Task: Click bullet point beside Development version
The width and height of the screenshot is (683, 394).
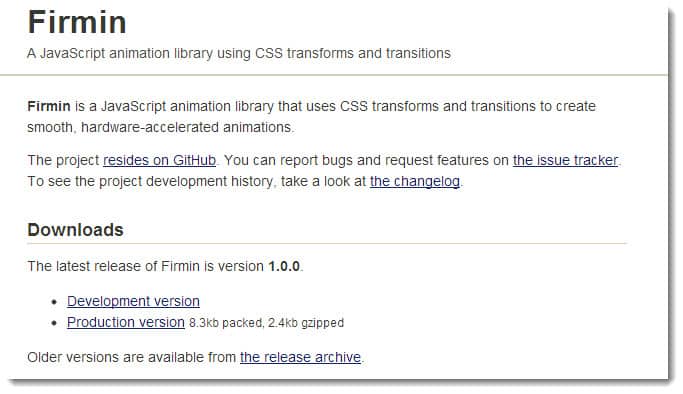Action: [54, 302]
